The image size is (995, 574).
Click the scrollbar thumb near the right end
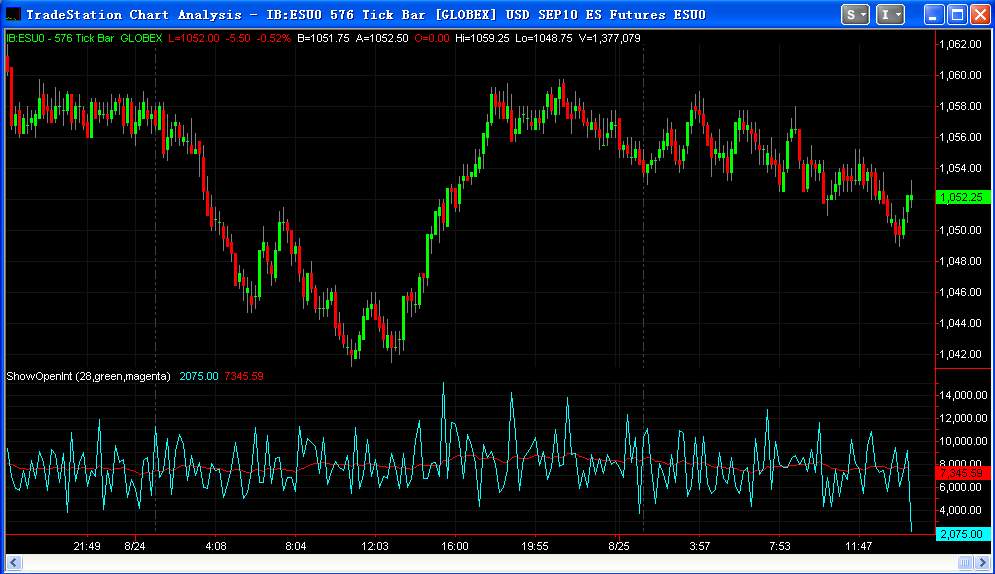965,563
